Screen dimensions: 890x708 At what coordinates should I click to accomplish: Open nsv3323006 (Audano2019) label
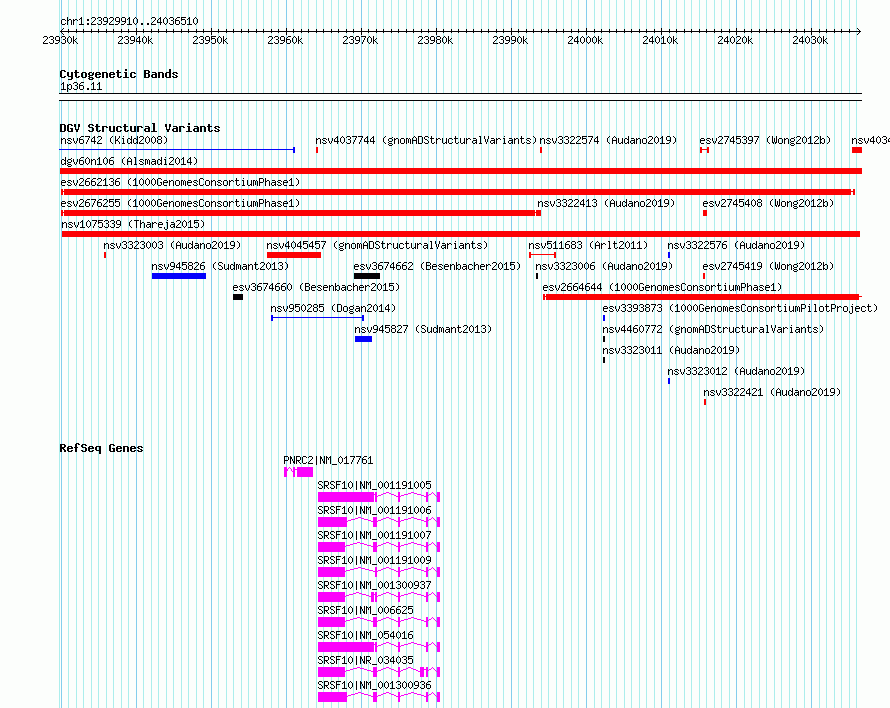604,266
